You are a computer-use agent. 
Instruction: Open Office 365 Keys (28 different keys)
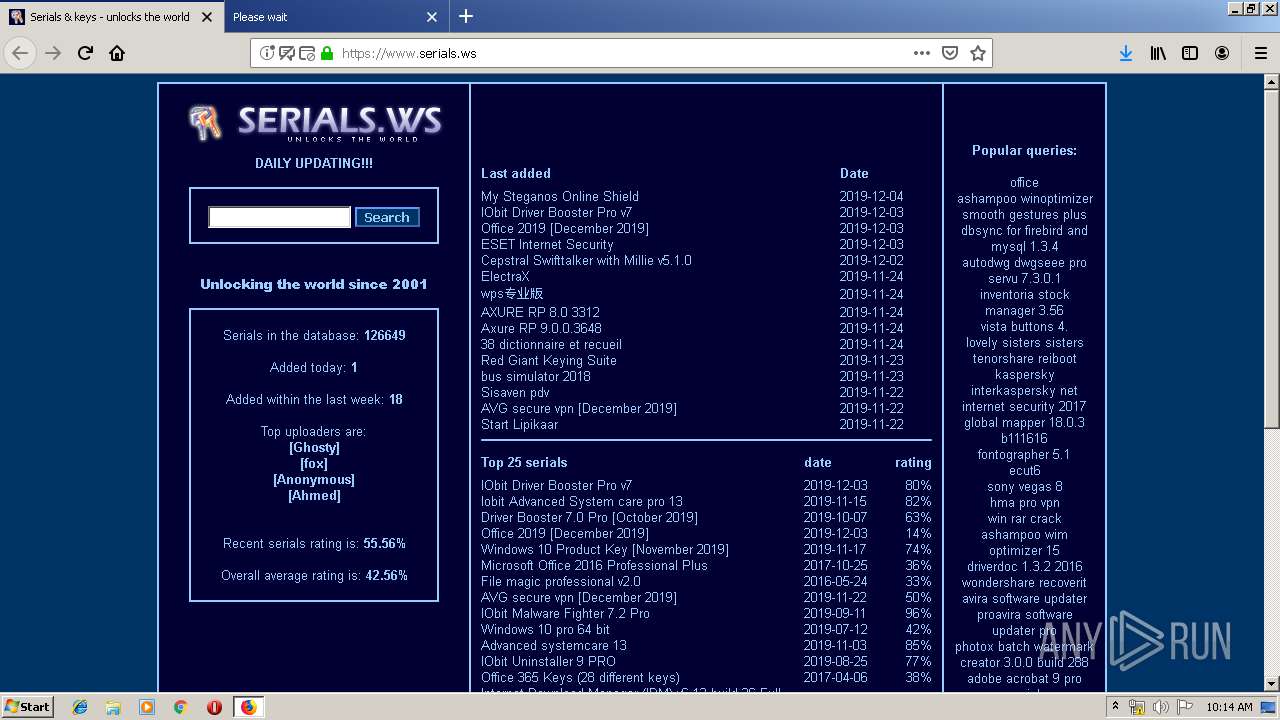580,677
